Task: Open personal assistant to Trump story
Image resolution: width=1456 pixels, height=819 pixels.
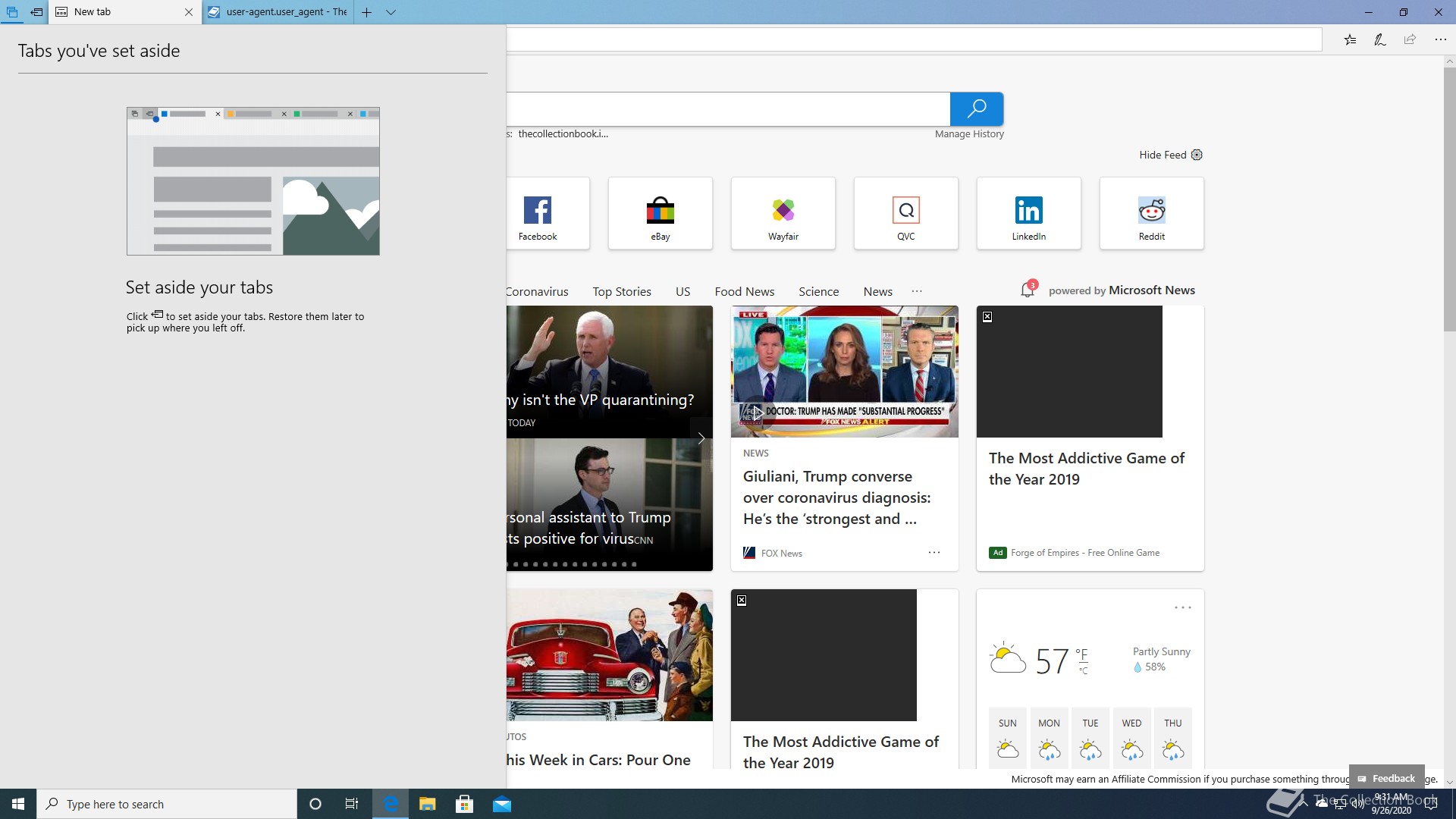Action: (x=588, y=528)
